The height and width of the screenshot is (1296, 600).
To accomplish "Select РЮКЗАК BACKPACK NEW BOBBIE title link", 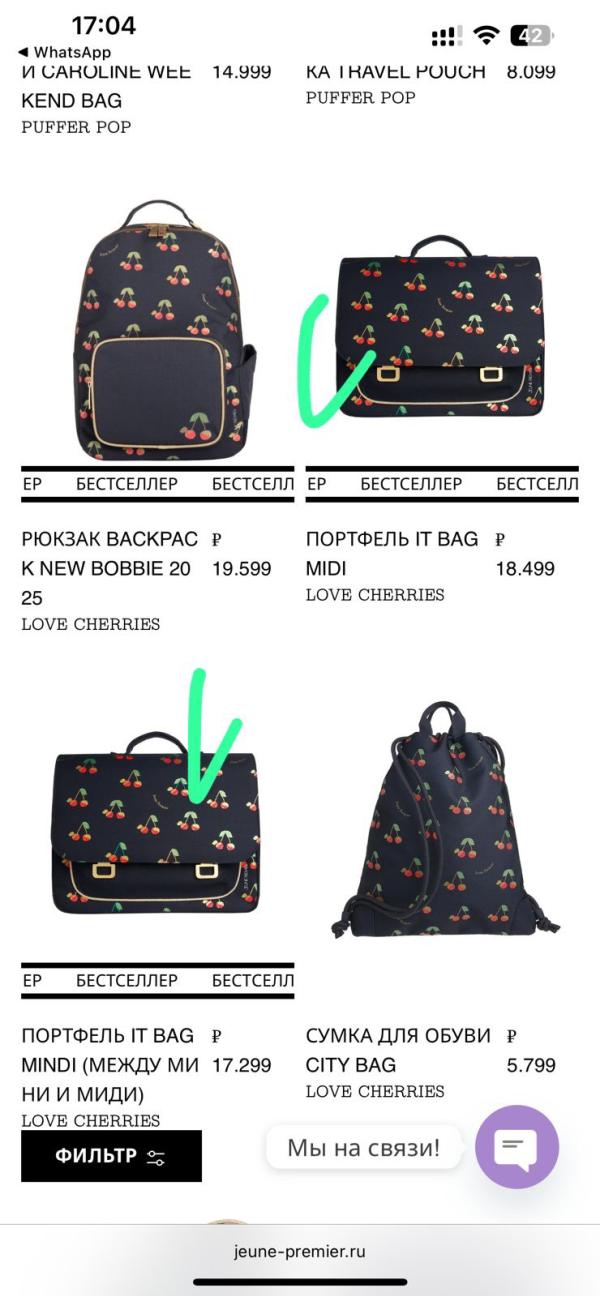I will pyautogui.click(x=110, y=569).
